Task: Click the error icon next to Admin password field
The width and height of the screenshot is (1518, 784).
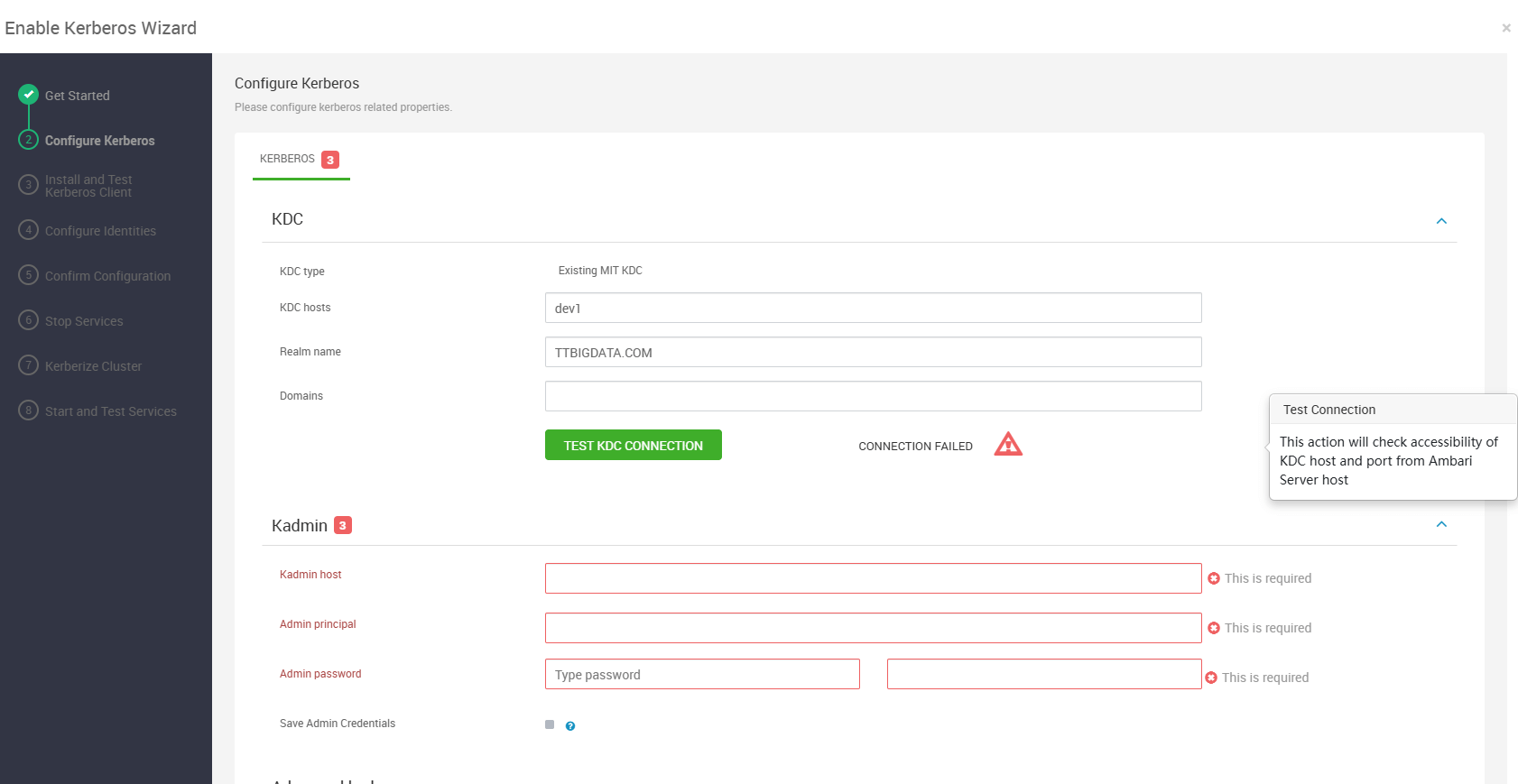Action: [1211, 678]
